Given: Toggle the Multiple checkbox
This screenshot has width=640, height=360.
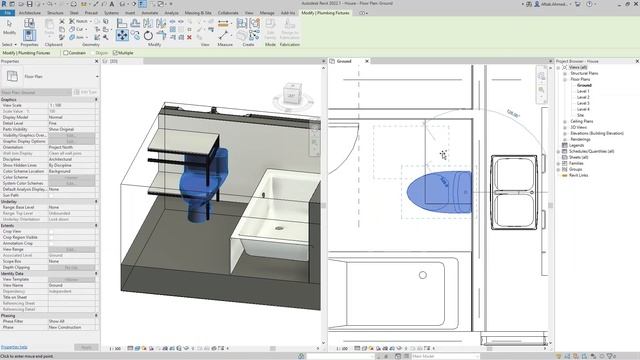Looking at the screenshot, I should [115, 53].
